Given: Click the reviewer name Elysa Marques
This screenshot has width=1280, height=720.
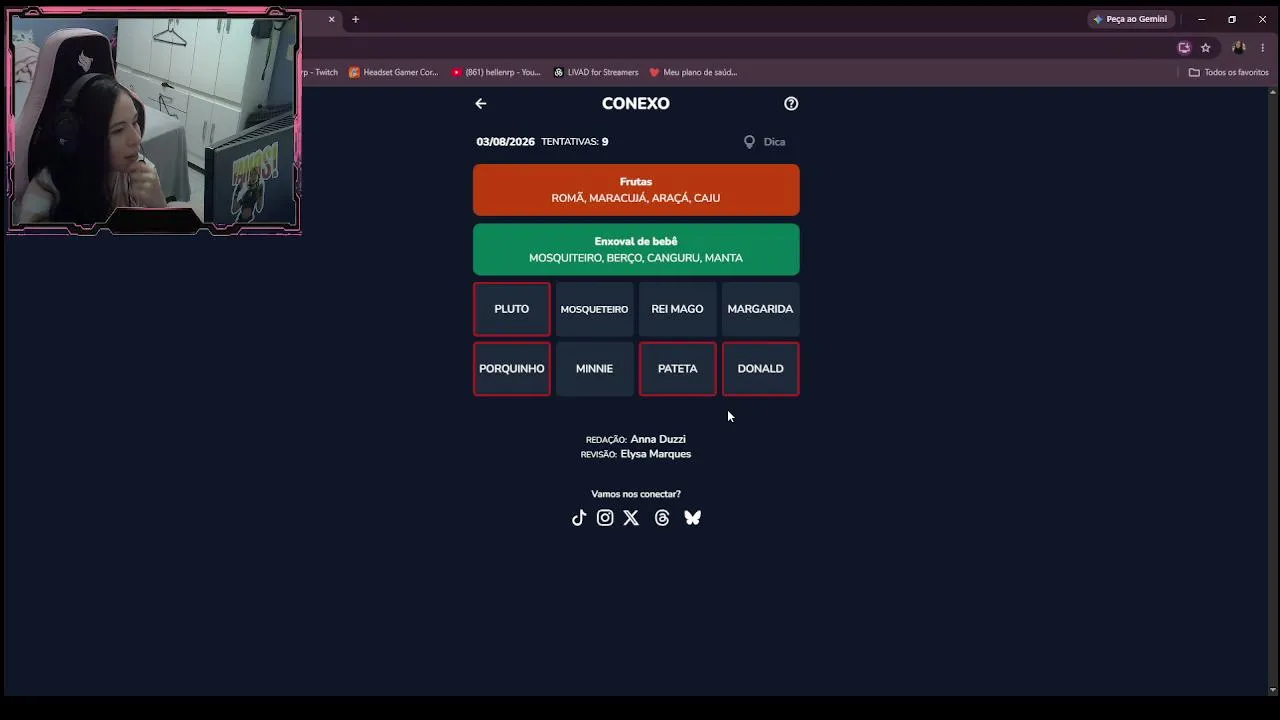Looking at the screenshot, I should coord(656,455).
